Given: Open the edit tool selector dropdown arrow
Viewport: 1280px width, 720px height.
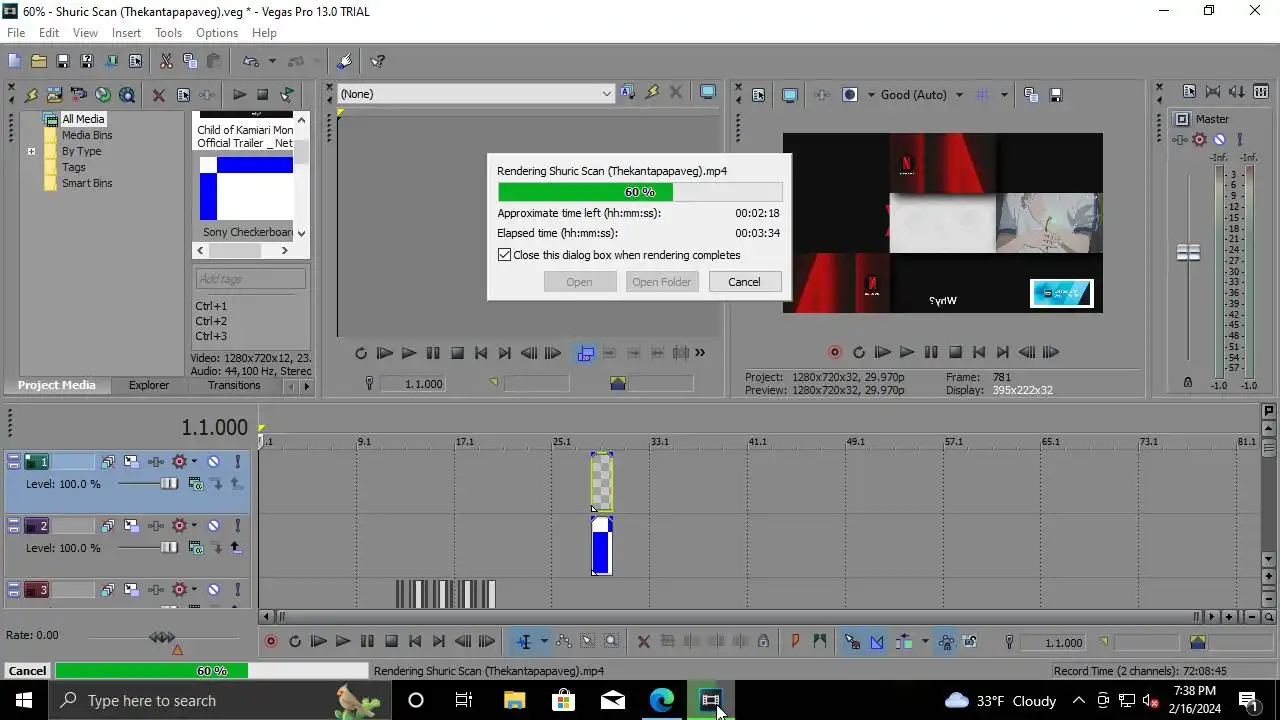Looking at the screenshot, I should click(x=543, y=642).
